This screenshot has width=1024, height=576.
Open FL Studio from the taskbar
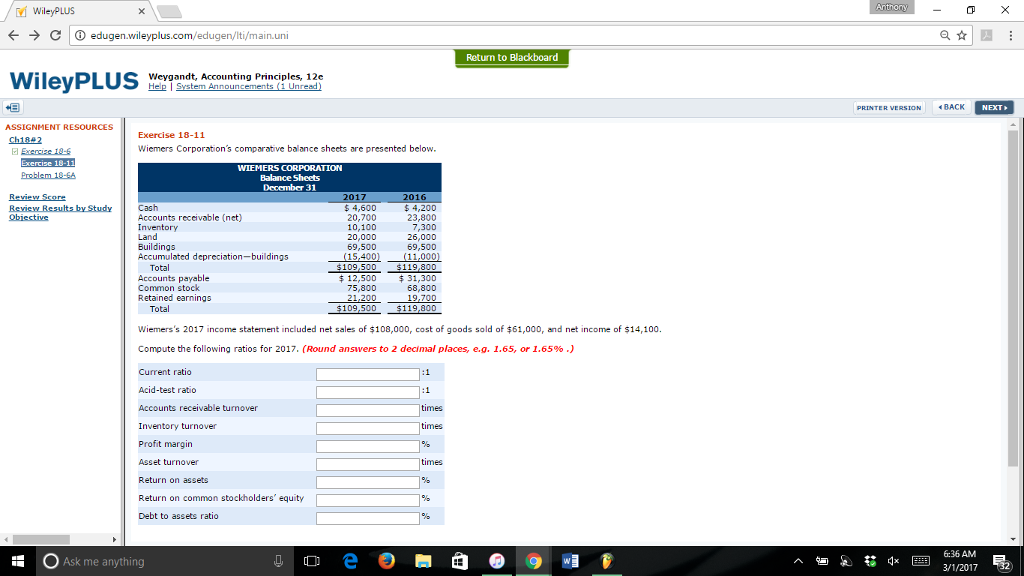tap(607, 561)
